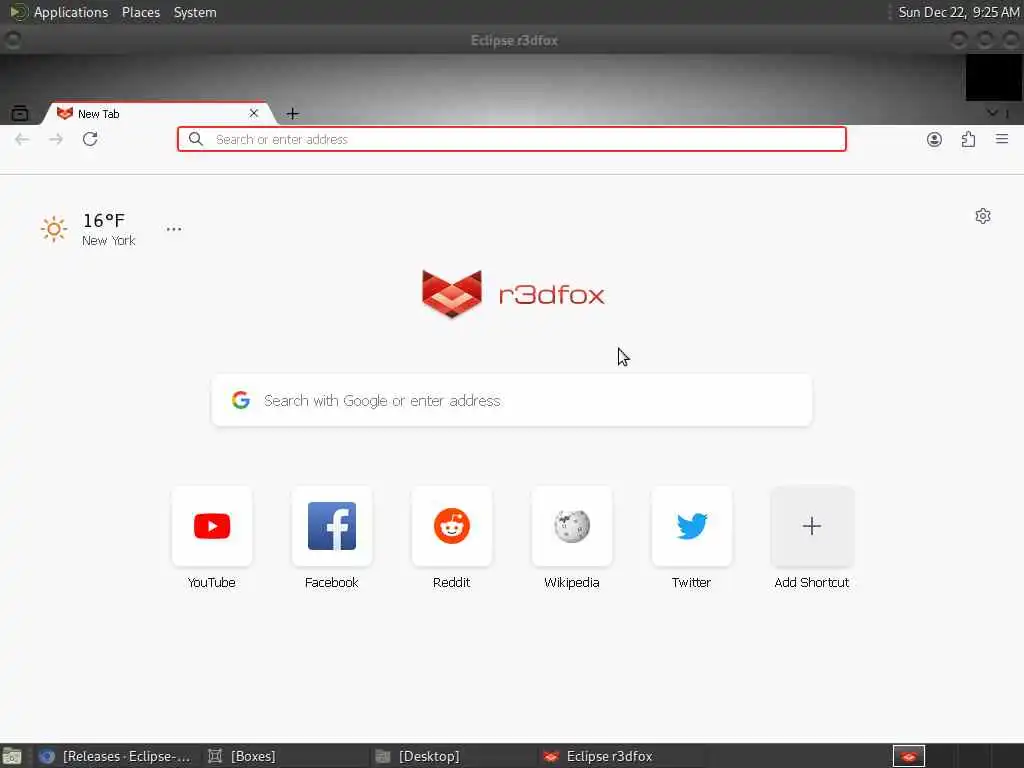
Task: Open the Extensions puzzle icon
Action: coord(968,139)
